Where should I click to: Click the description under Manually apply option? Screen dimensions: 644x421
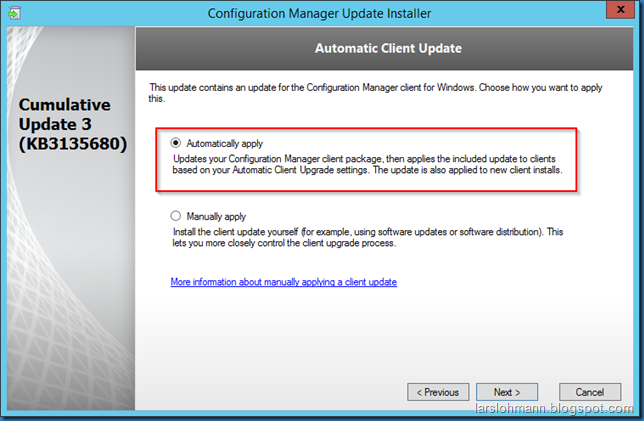368,237
